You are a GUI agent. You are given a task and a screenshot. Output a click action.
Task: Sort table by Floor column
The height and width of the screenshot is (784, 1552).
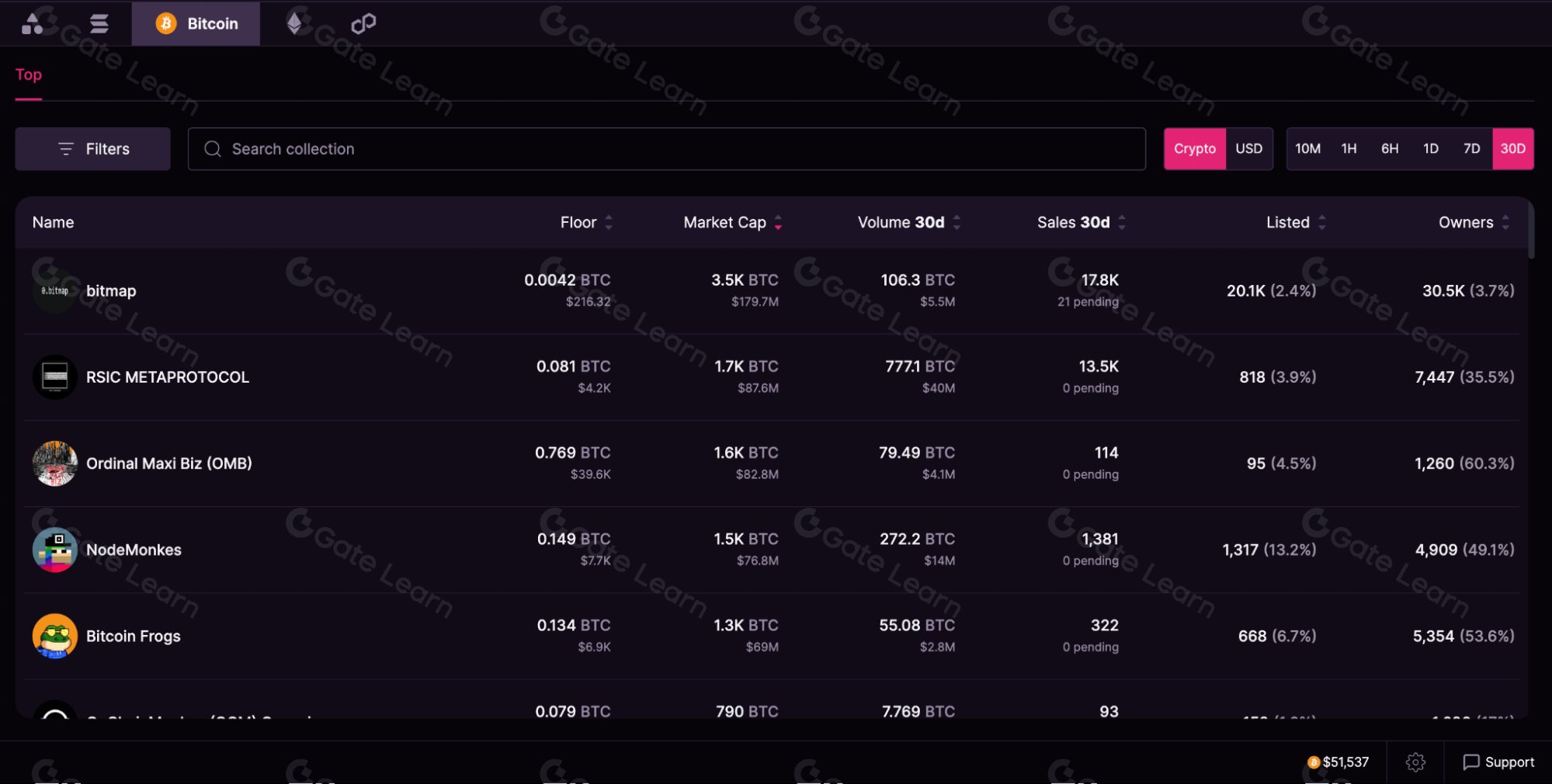(586, 223)
